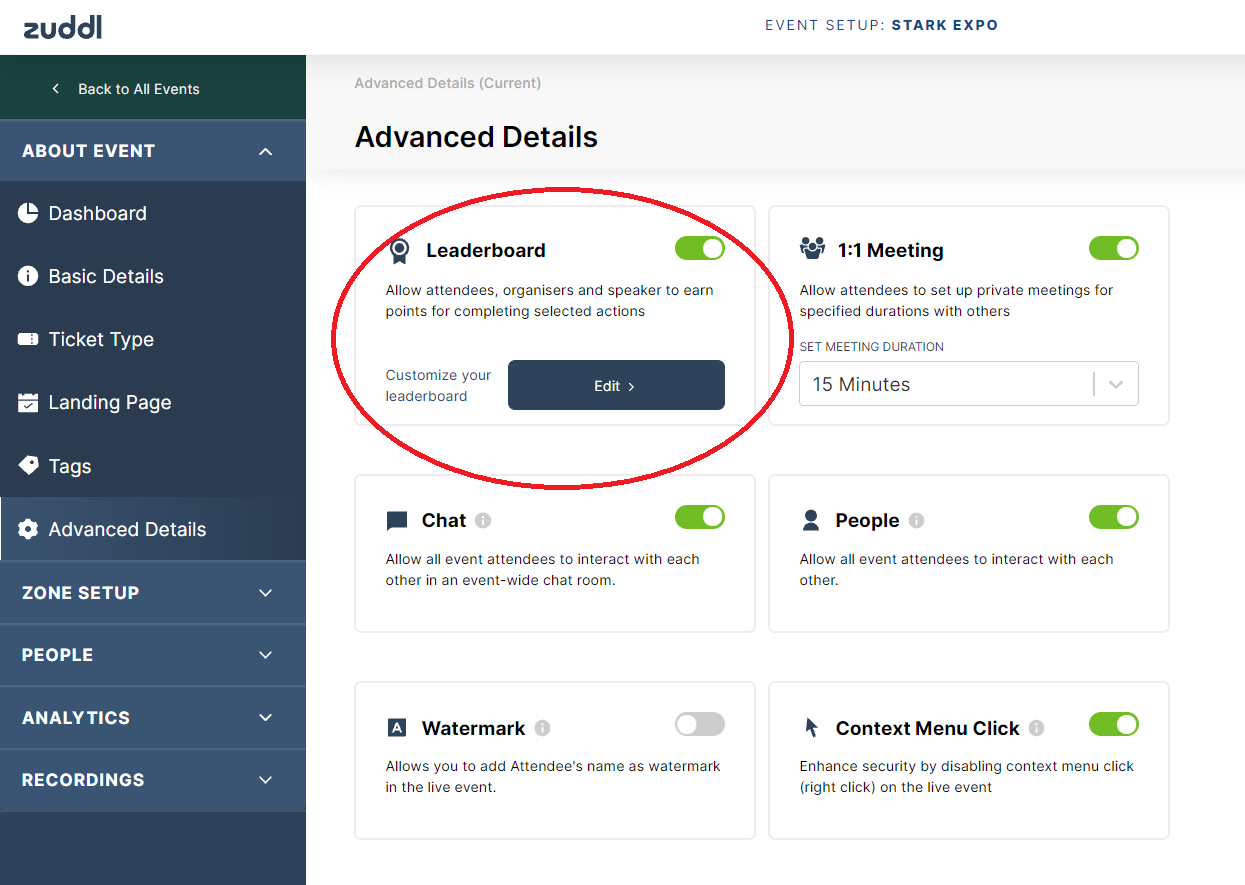Click the Ticket Type ticket icon

[28, 340]
